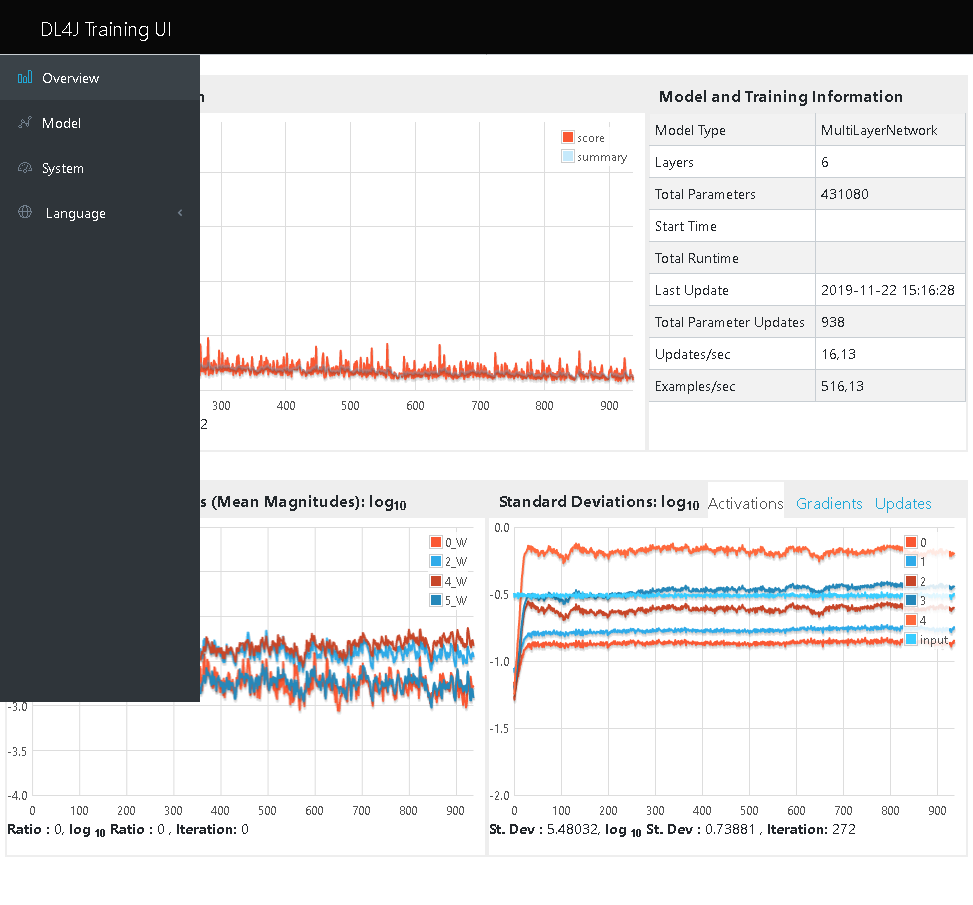Open the Model section
Screen dimensions: 973x905
pyautogui.click(x=60, y=123)
